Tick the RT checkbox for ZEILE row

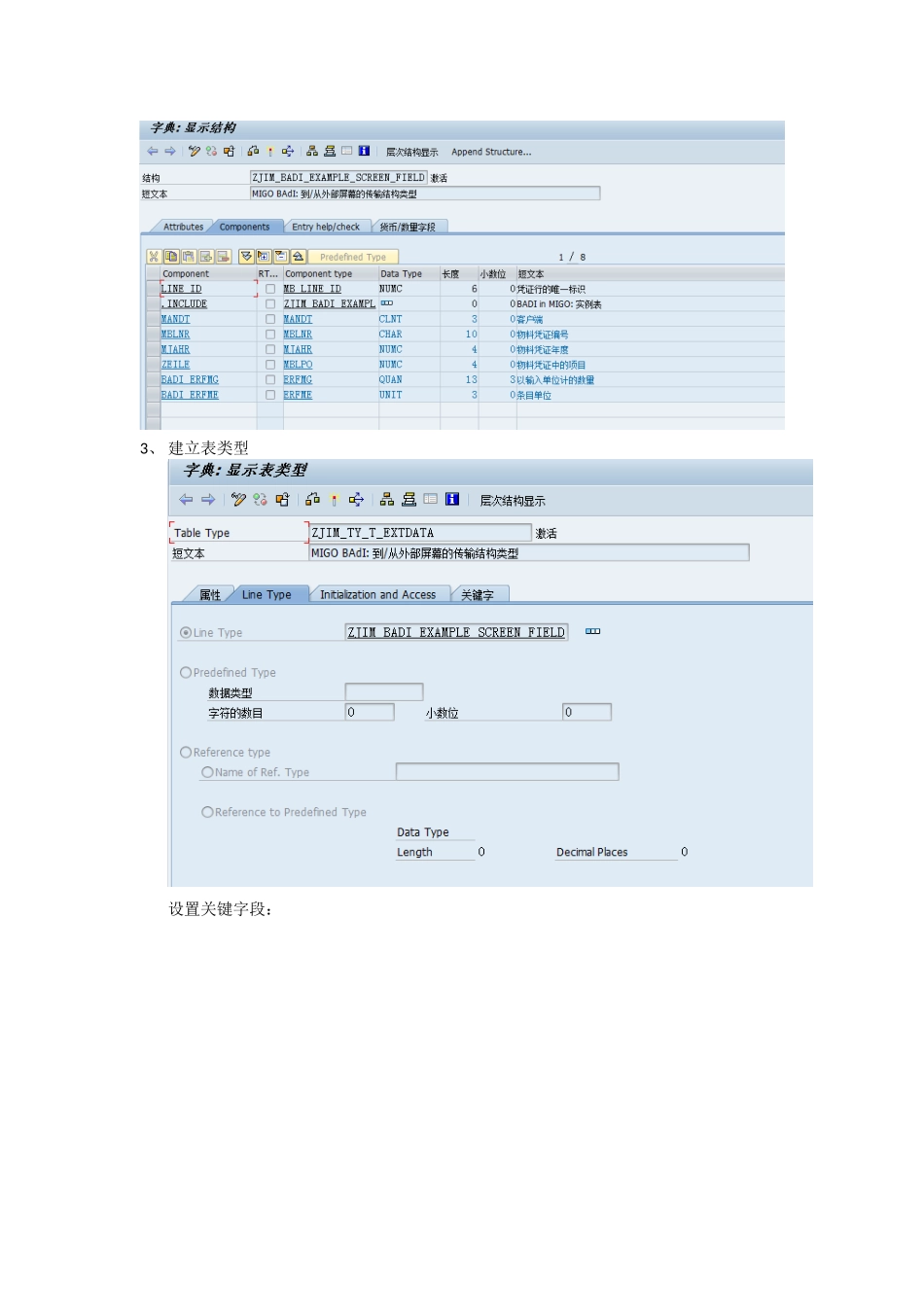coord(270,365)
